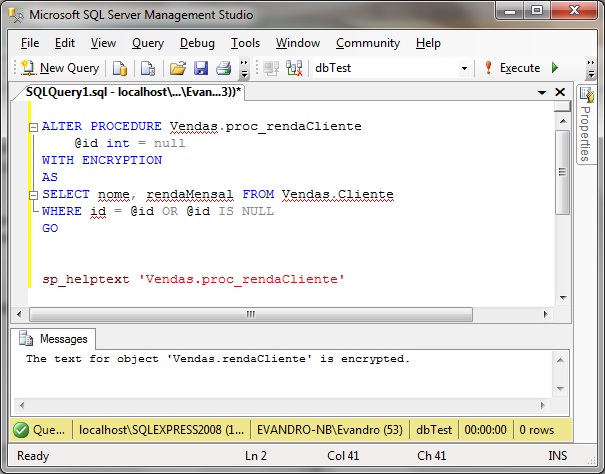Viewport: 605px width, 474px height.
Task: Open the Community menu
Action: click(x=368, y=43)
